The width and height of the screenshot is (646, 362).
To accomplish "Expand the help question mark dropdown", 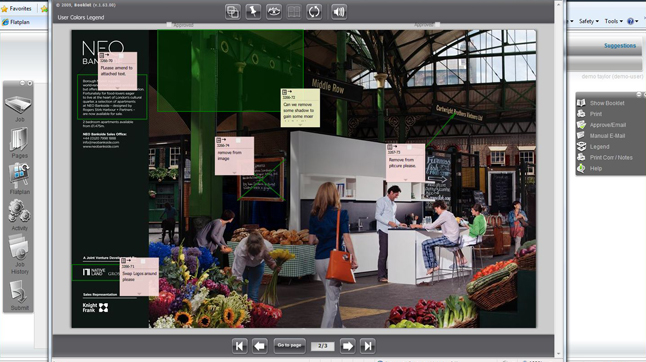I will (632, 21).
